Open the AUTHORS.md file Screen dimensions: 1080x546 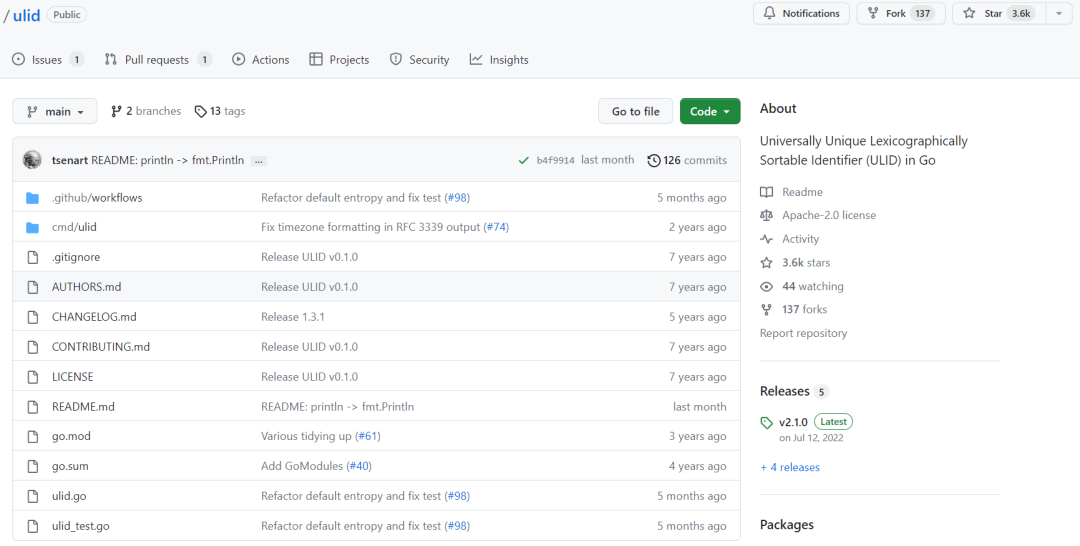click(x=86, y=287)
